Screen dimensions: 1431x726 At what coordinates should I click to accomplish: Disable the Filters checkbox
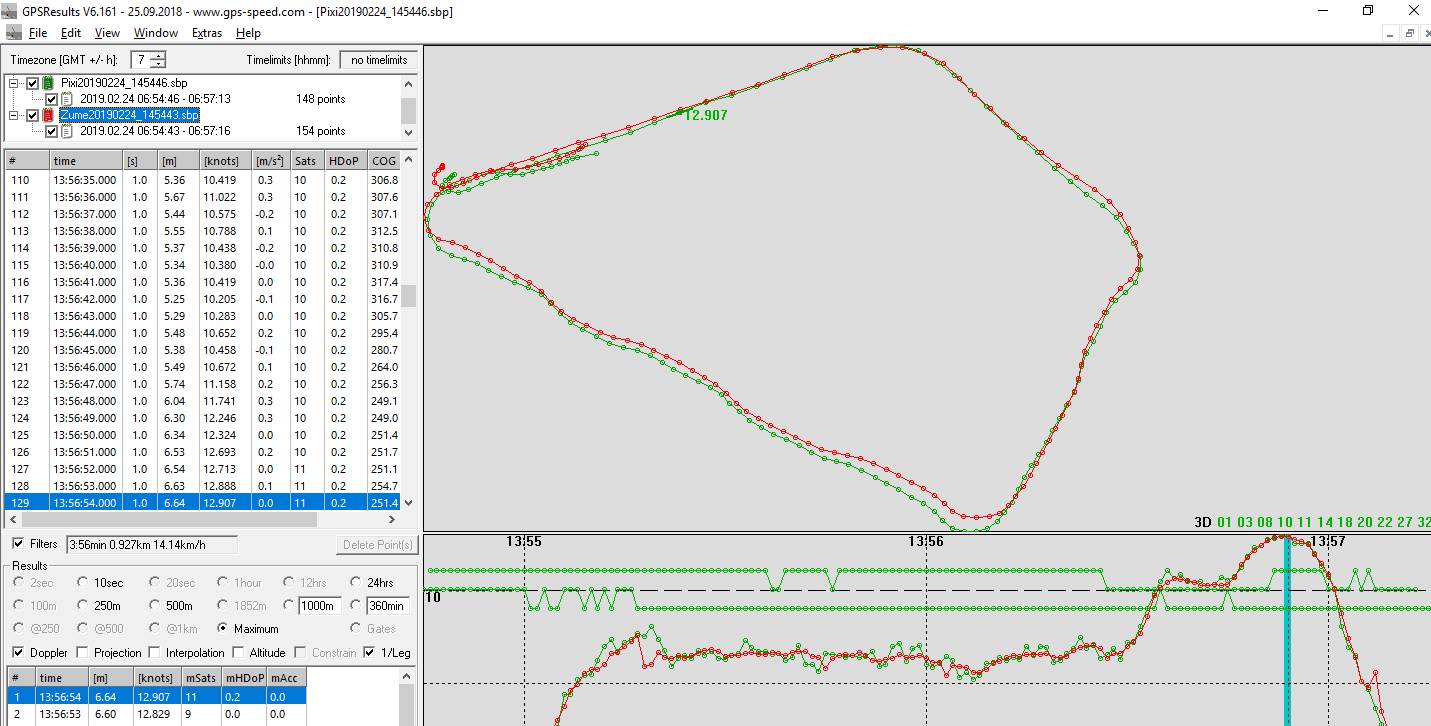(19, 544)
